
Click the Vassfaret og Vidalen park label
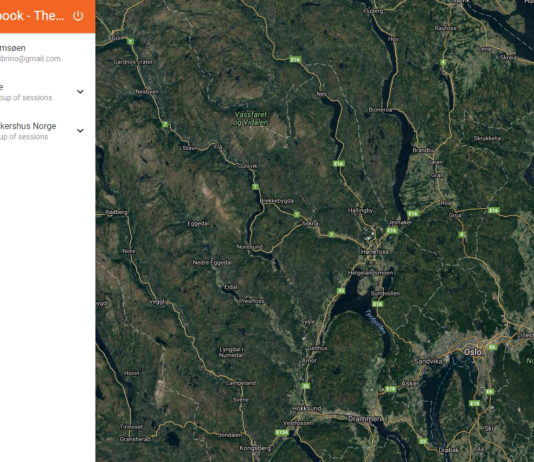[251, 118]
